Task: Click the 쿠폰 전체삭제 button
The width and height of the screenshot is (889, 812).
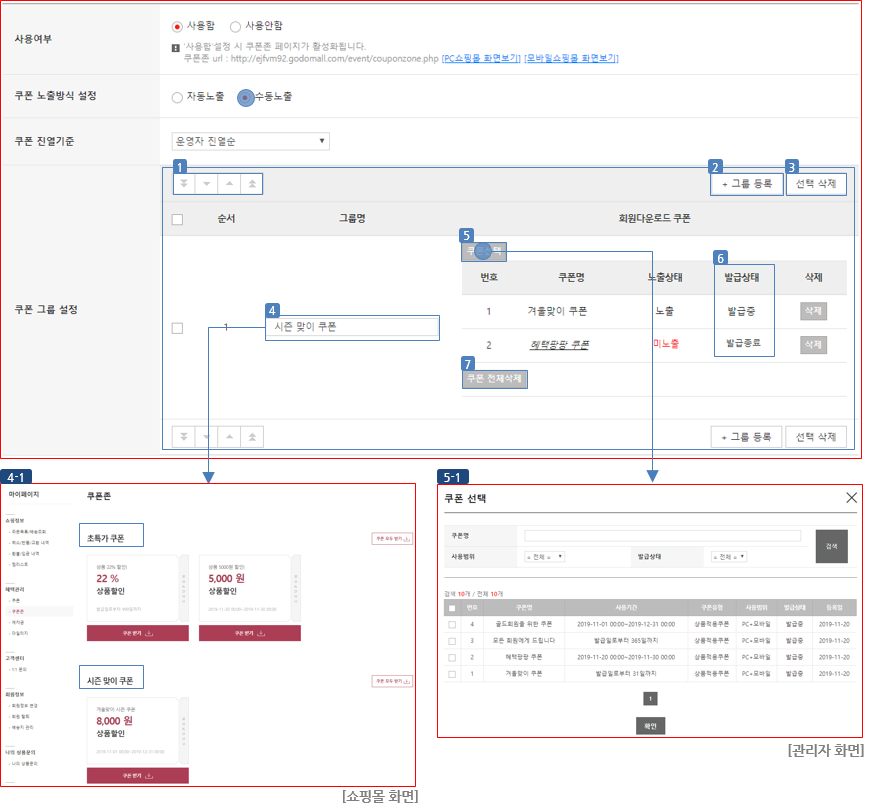Action: coord(494,379)
